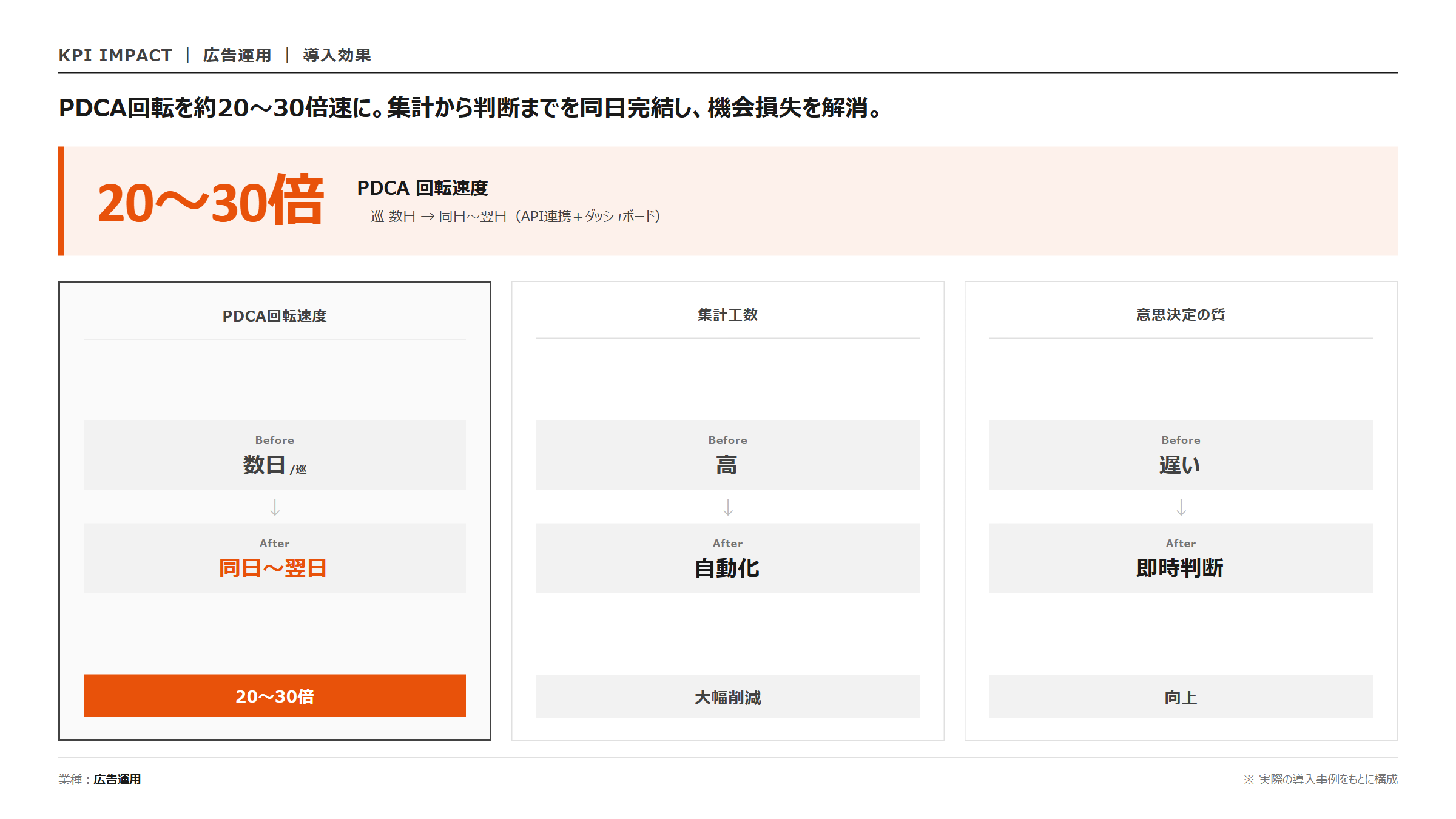The image size is (1456, 819).
Task: Click the down arrow in the 集計工数 card
Action: (728, 507)
